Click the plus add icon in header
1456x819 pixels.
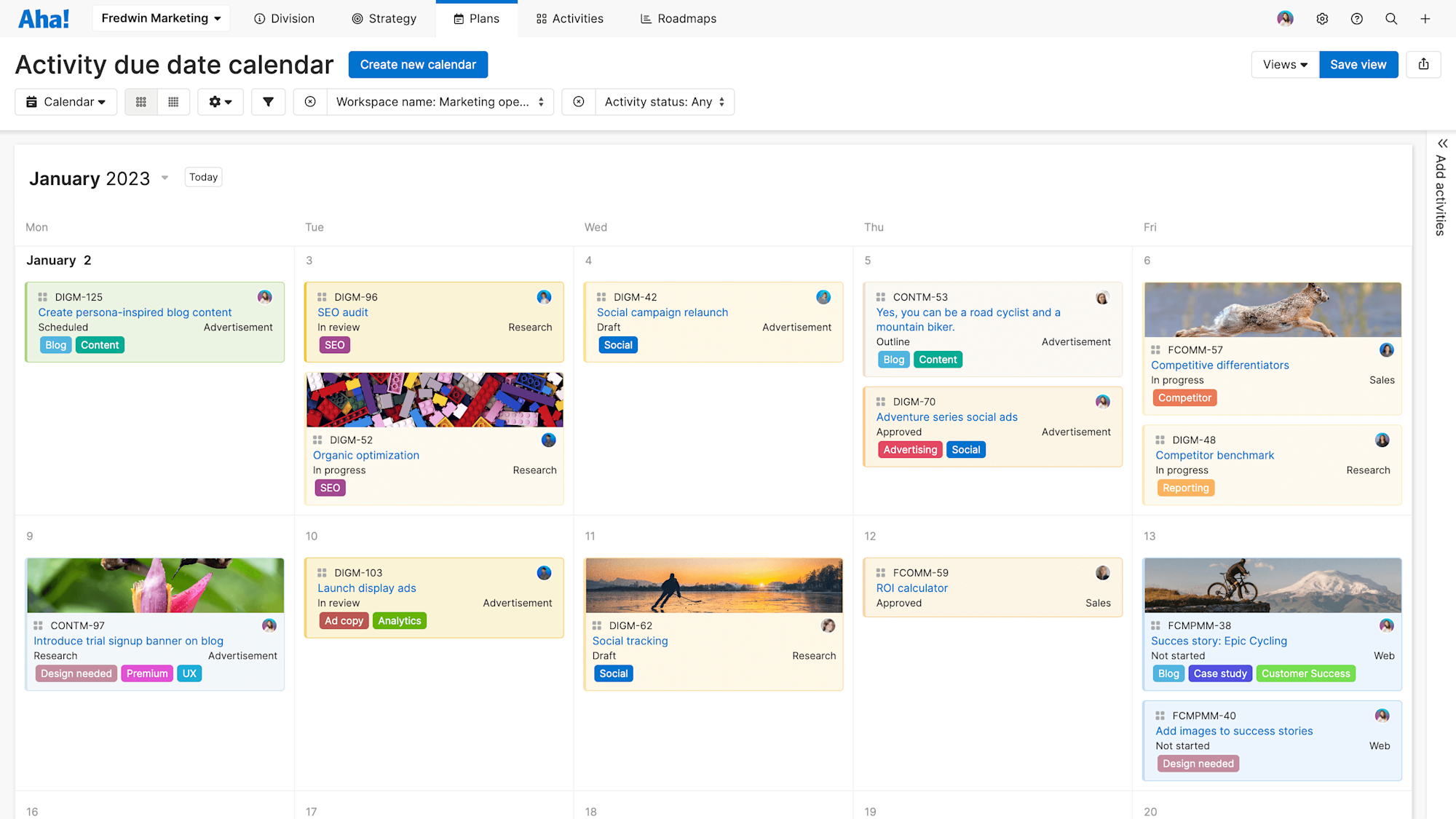coord(1425,19)
